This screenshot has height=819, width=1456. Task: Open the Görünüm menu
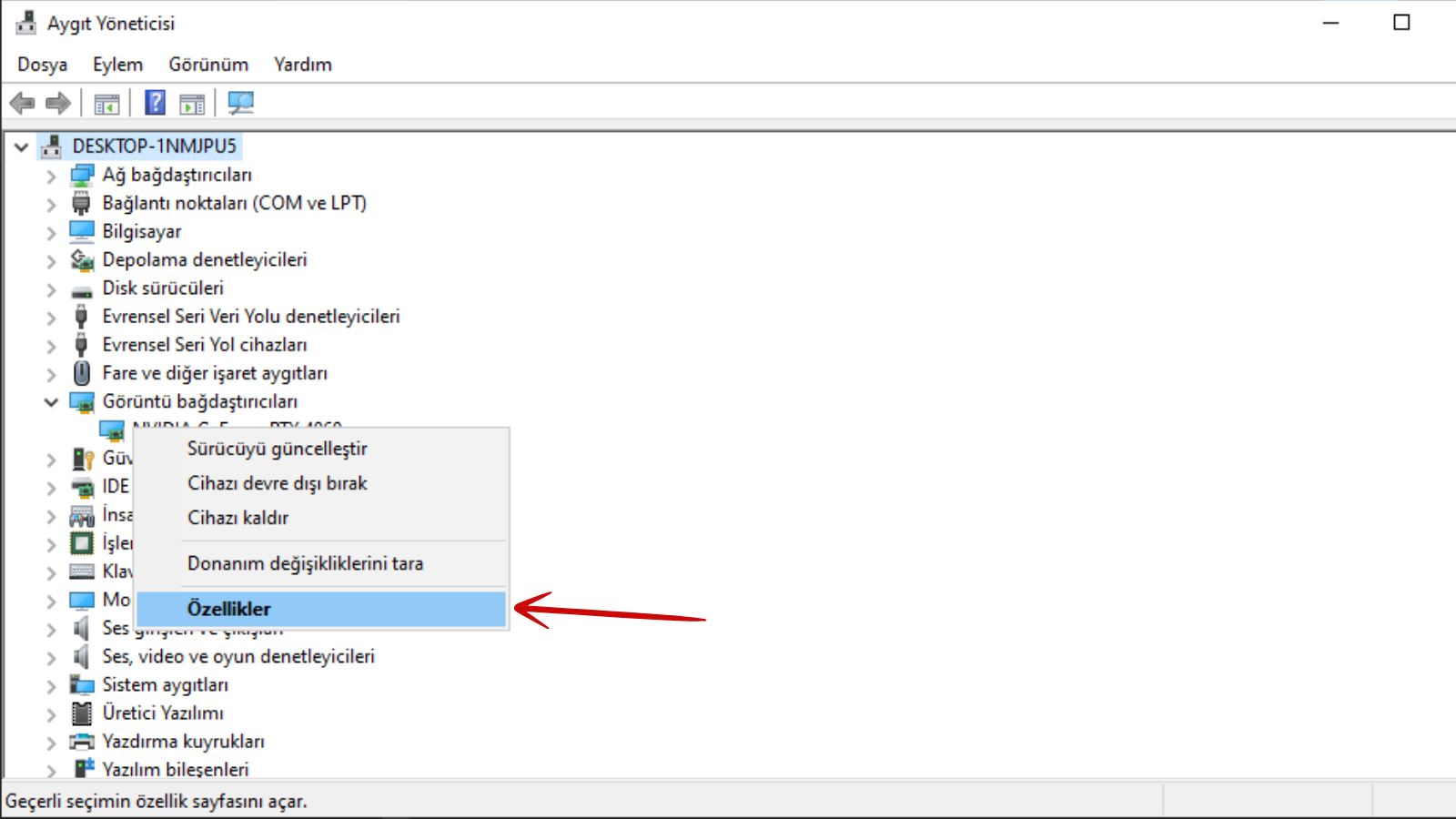tap(208, 65)
